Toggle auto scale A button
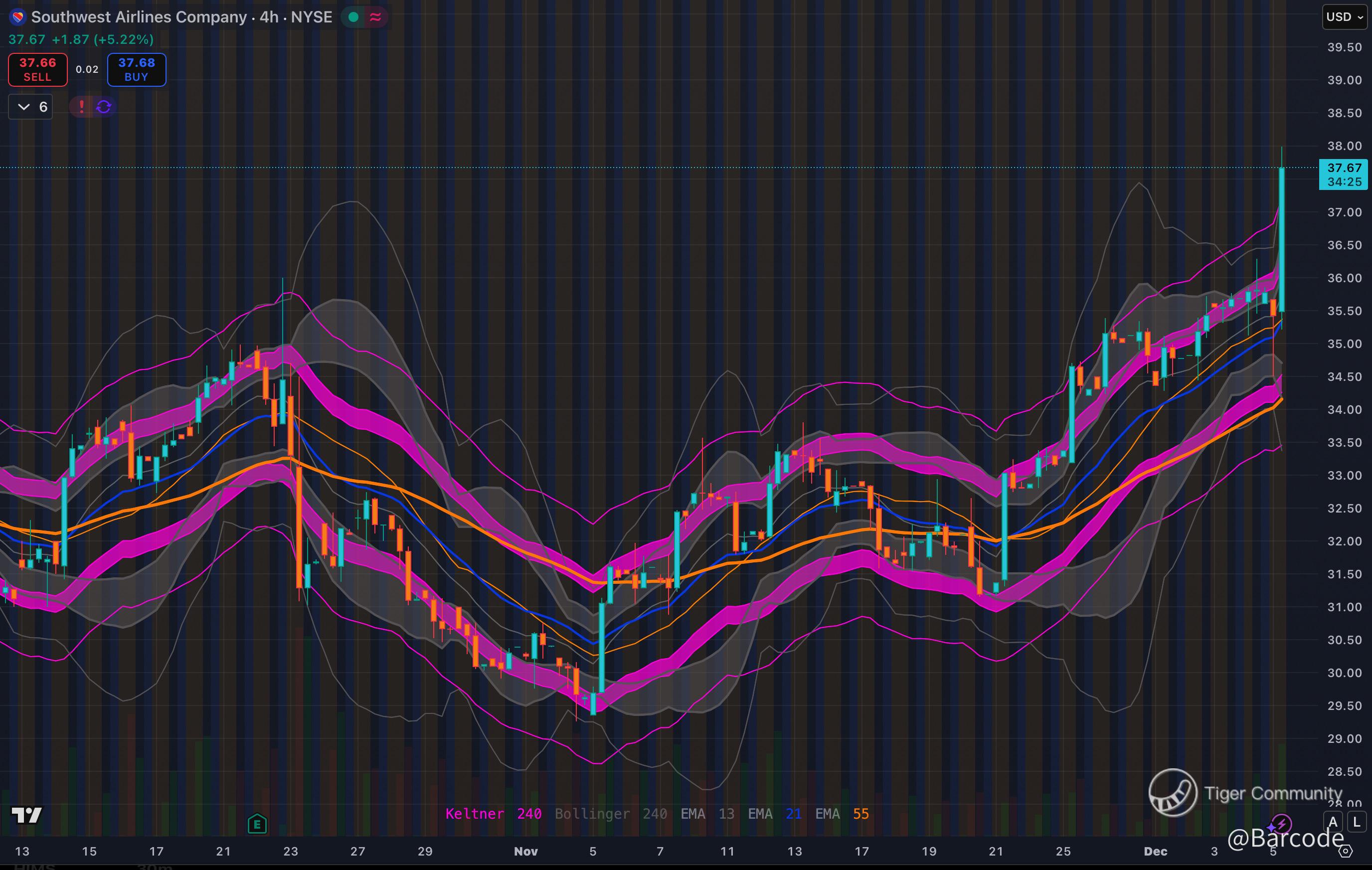 pyautogui.click(x=1333, y=822)
